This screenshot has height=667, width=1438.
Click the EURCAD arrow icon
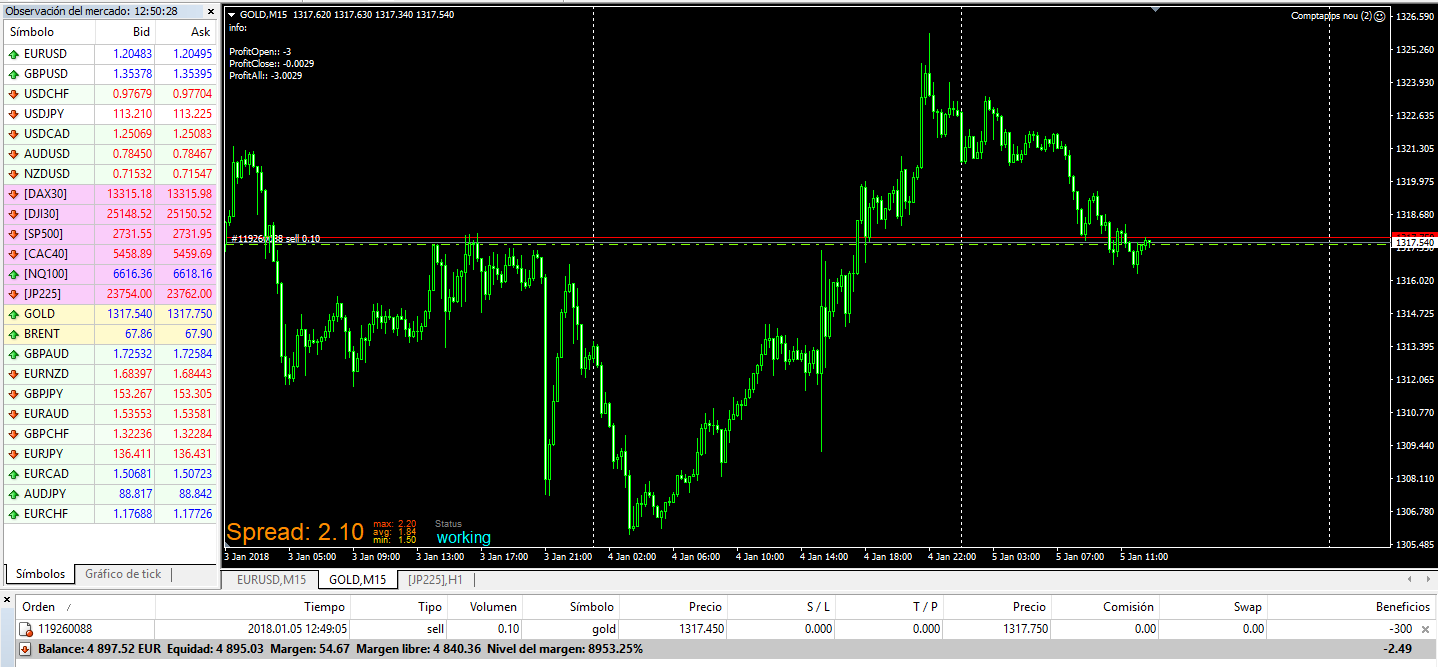[14, 474]
